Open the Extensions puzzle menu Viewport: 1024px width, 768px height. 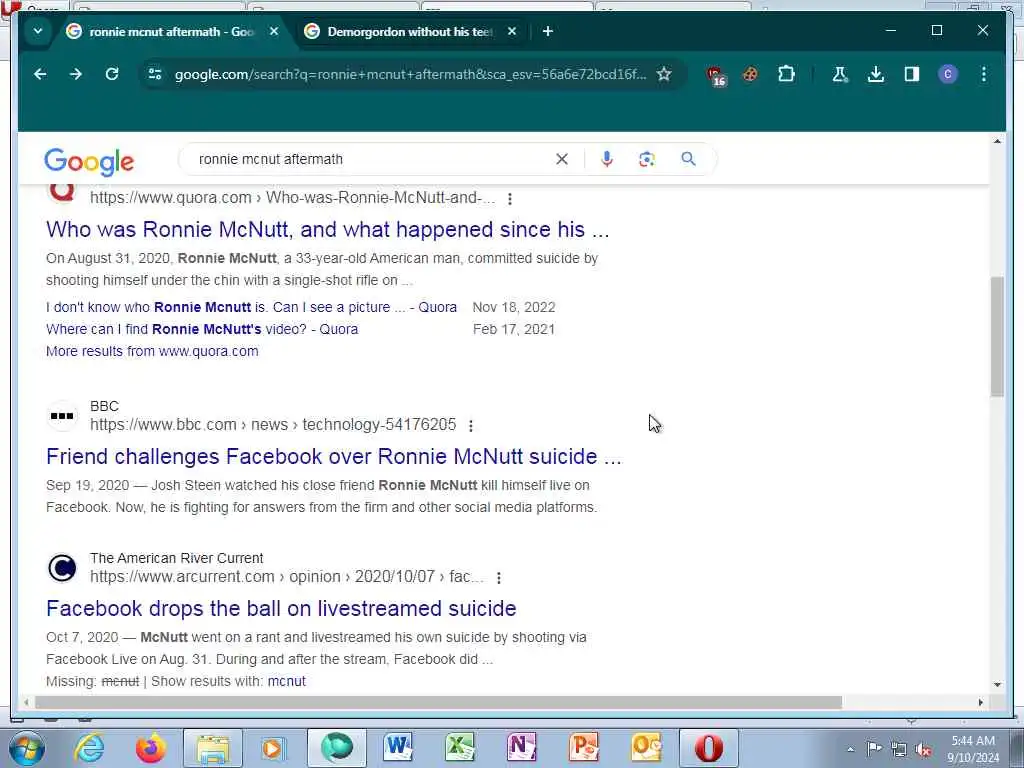coord(786,74)
